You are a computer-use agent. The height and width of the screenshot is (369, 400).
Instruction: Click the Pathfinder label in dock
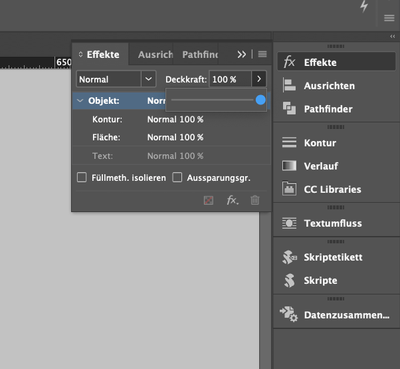328,109
